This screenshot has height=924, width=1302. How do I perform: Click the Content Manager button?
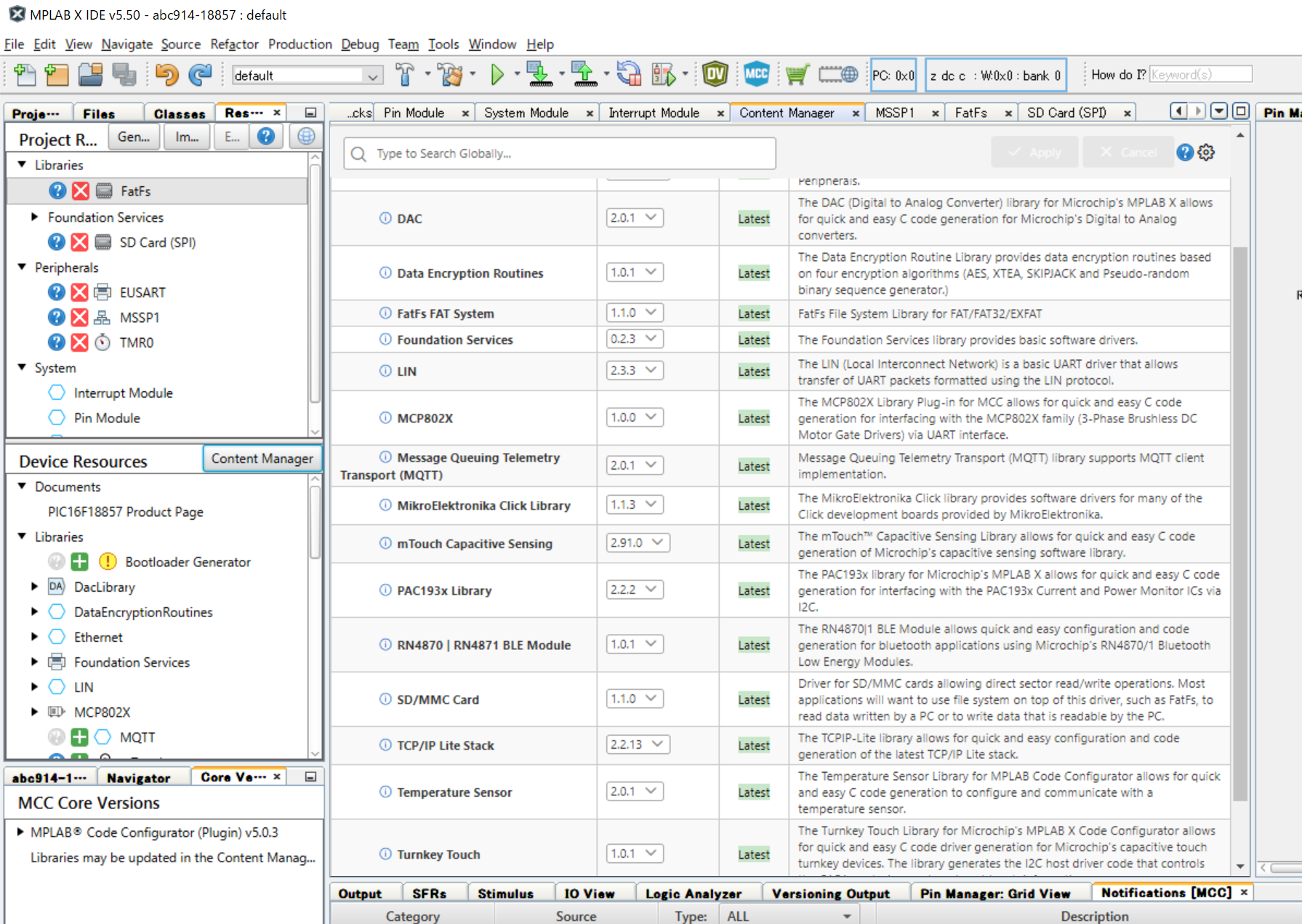[262, 459]
